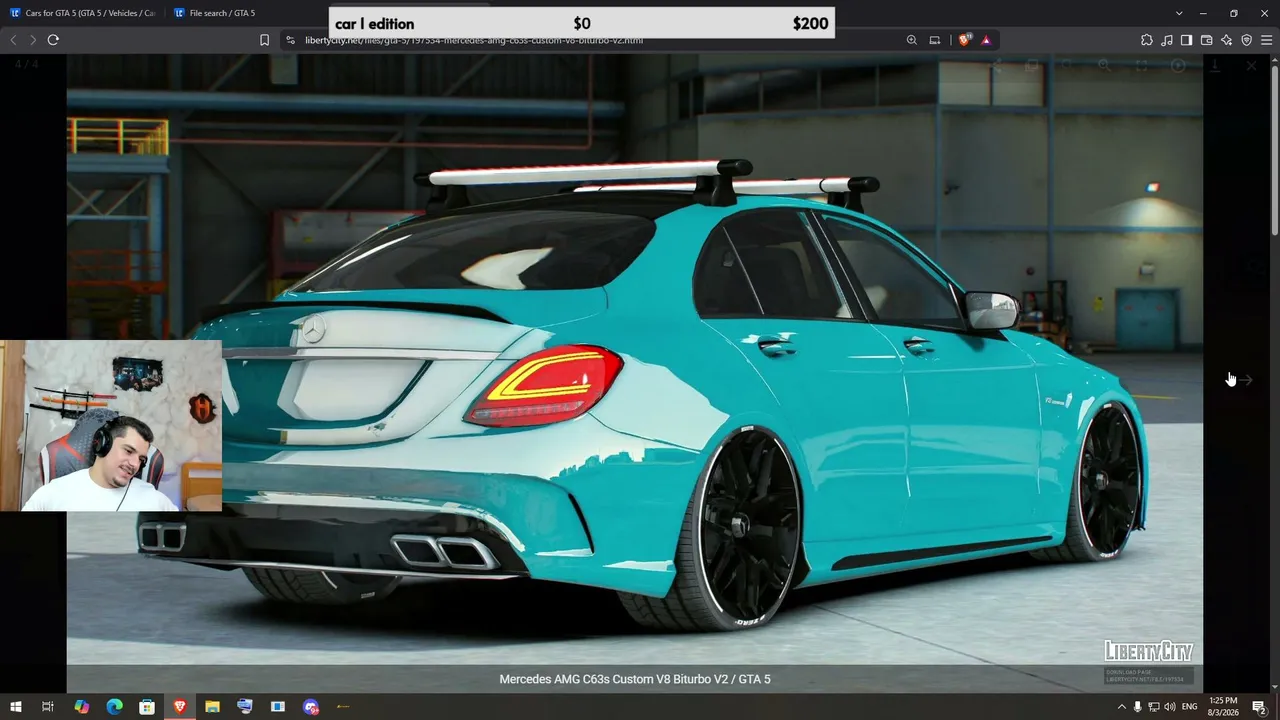Screen dimensions: 1280x720
Task: Open the Brave Rewards triangle icon
Action: pos(986,40)
